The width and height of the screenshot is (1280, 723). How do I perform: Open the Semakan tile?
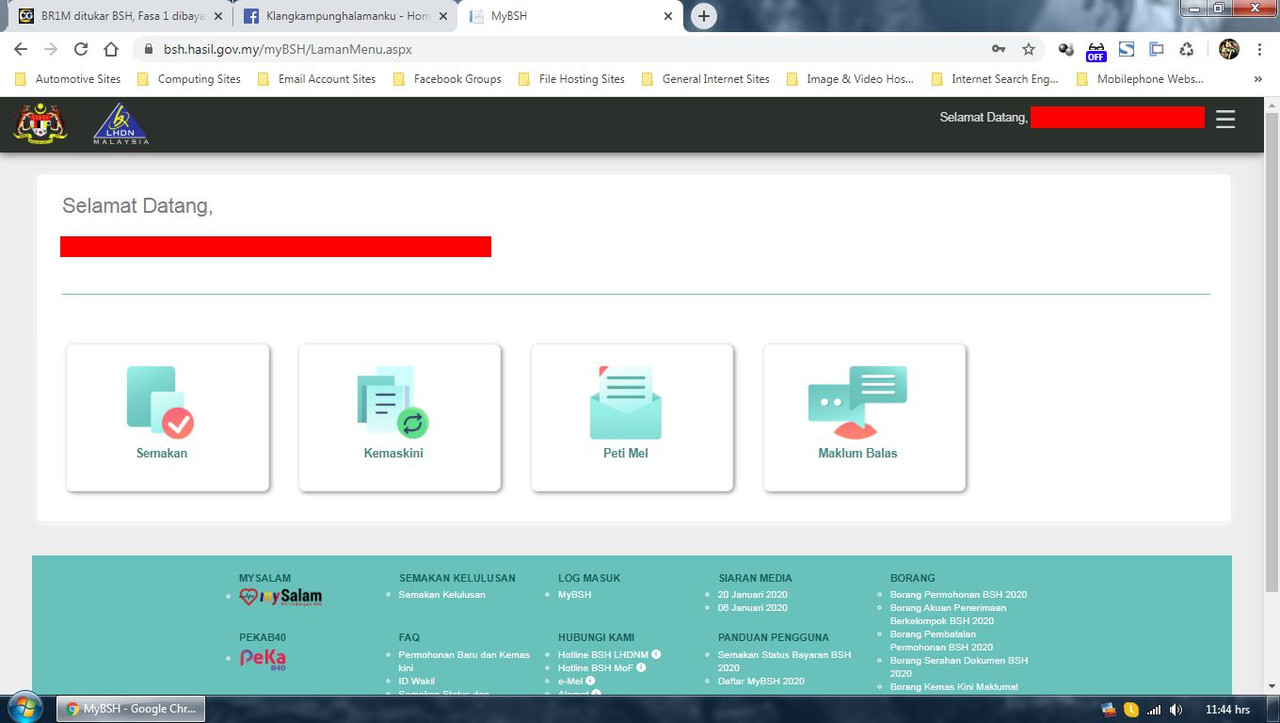pyautogui.click(x=168, y=418)
